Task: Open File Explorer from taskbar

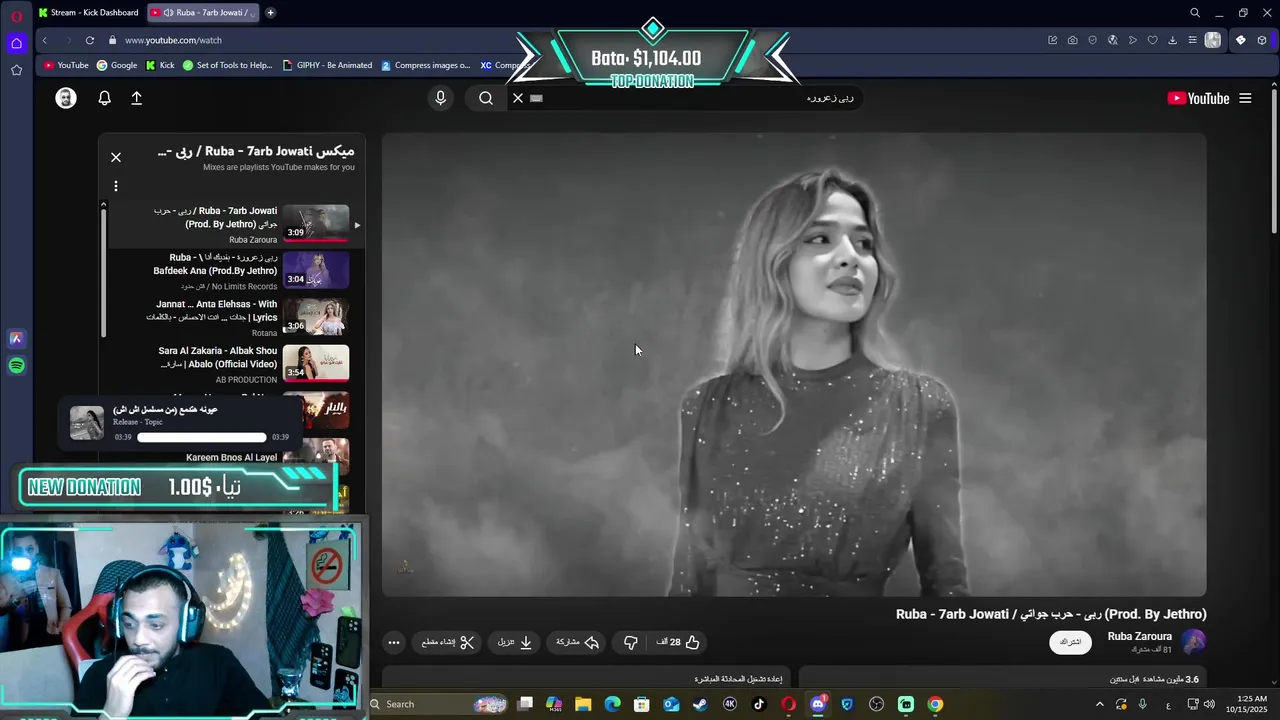Action: [x=583, y=704]
